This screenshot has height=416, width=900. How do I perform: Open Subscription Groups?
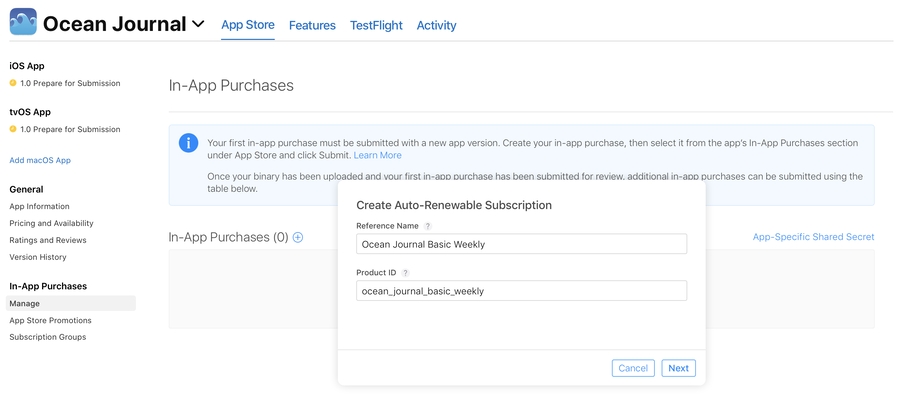pos(48,337)
